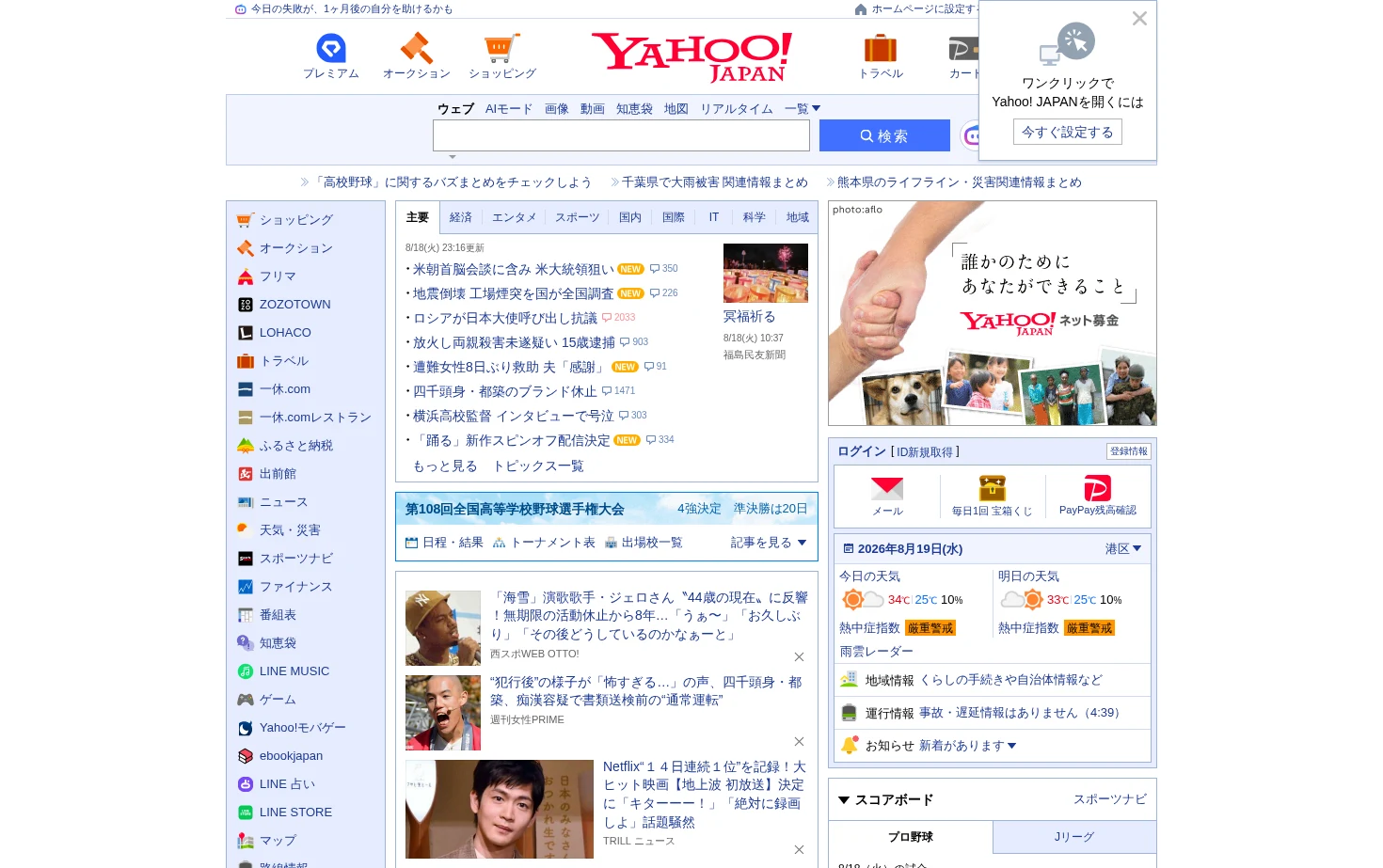Close the ワンクリックで popup
This screenshot has height=868, width=1383.
point(1139,19)
